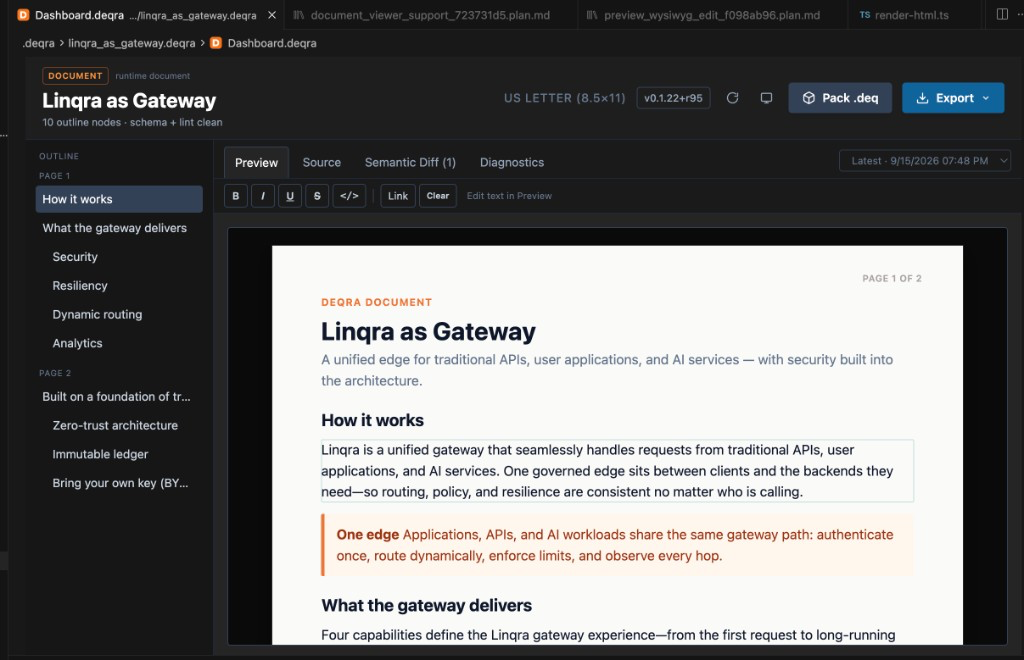Open the render-html.ts tab
Image resolution: width=1024 pixels, height=660 pixels.
(x=912, y=15)
